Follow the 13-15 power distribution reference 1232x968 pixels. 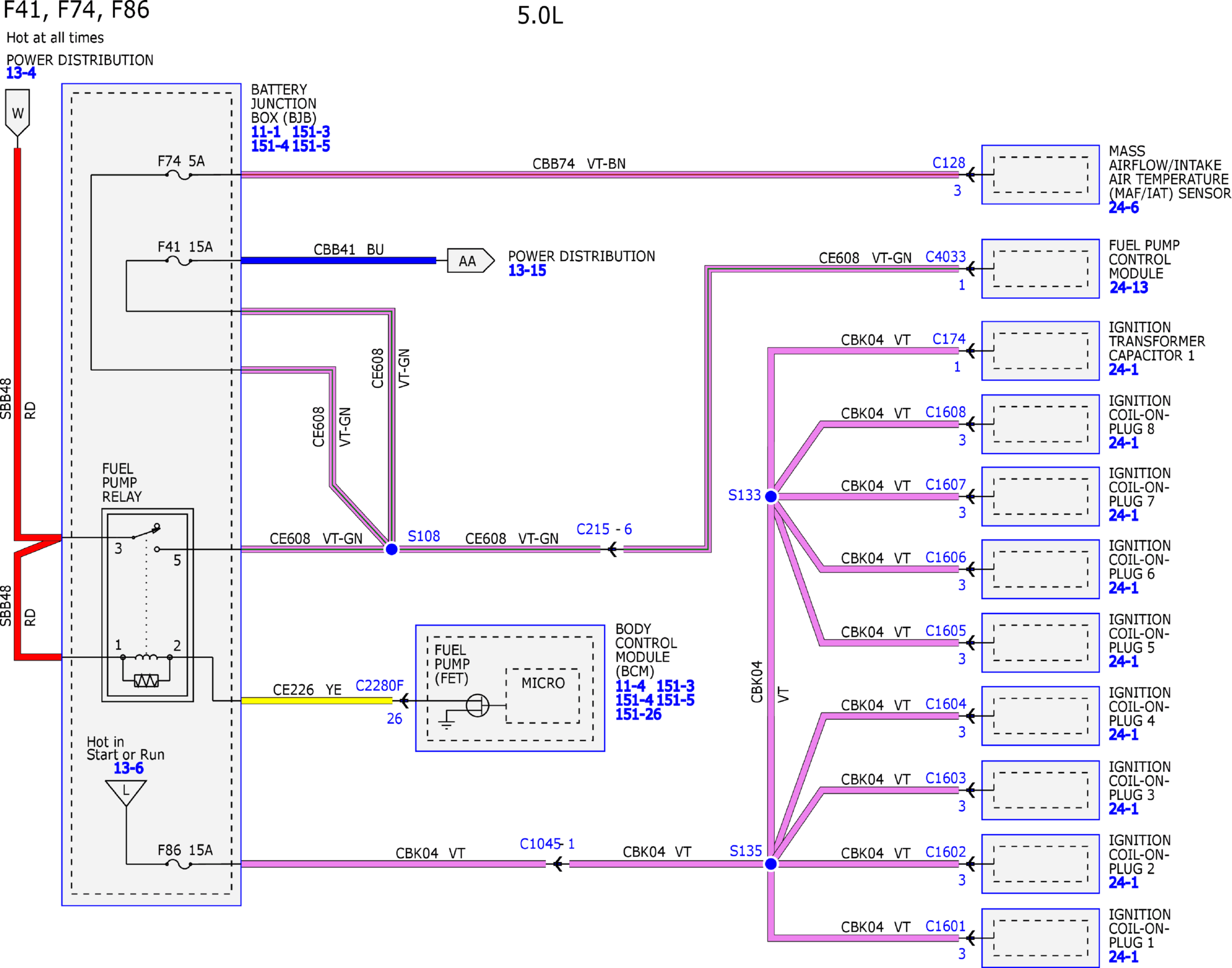[527, 271]
